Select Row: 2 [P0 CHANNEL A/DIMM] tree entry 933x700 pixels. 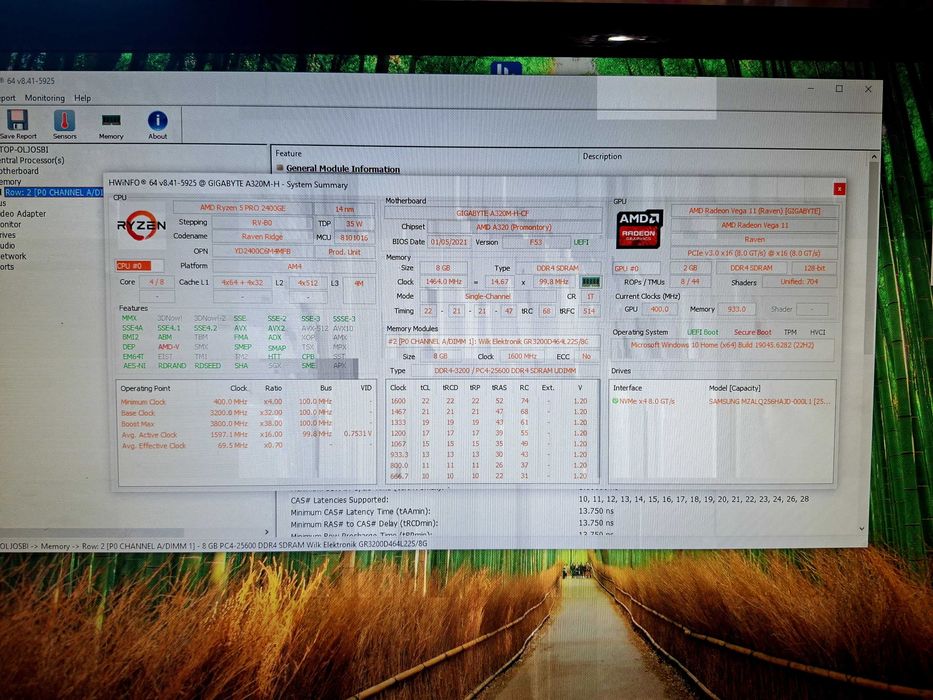pyautogui.click(x=54, y=192)
